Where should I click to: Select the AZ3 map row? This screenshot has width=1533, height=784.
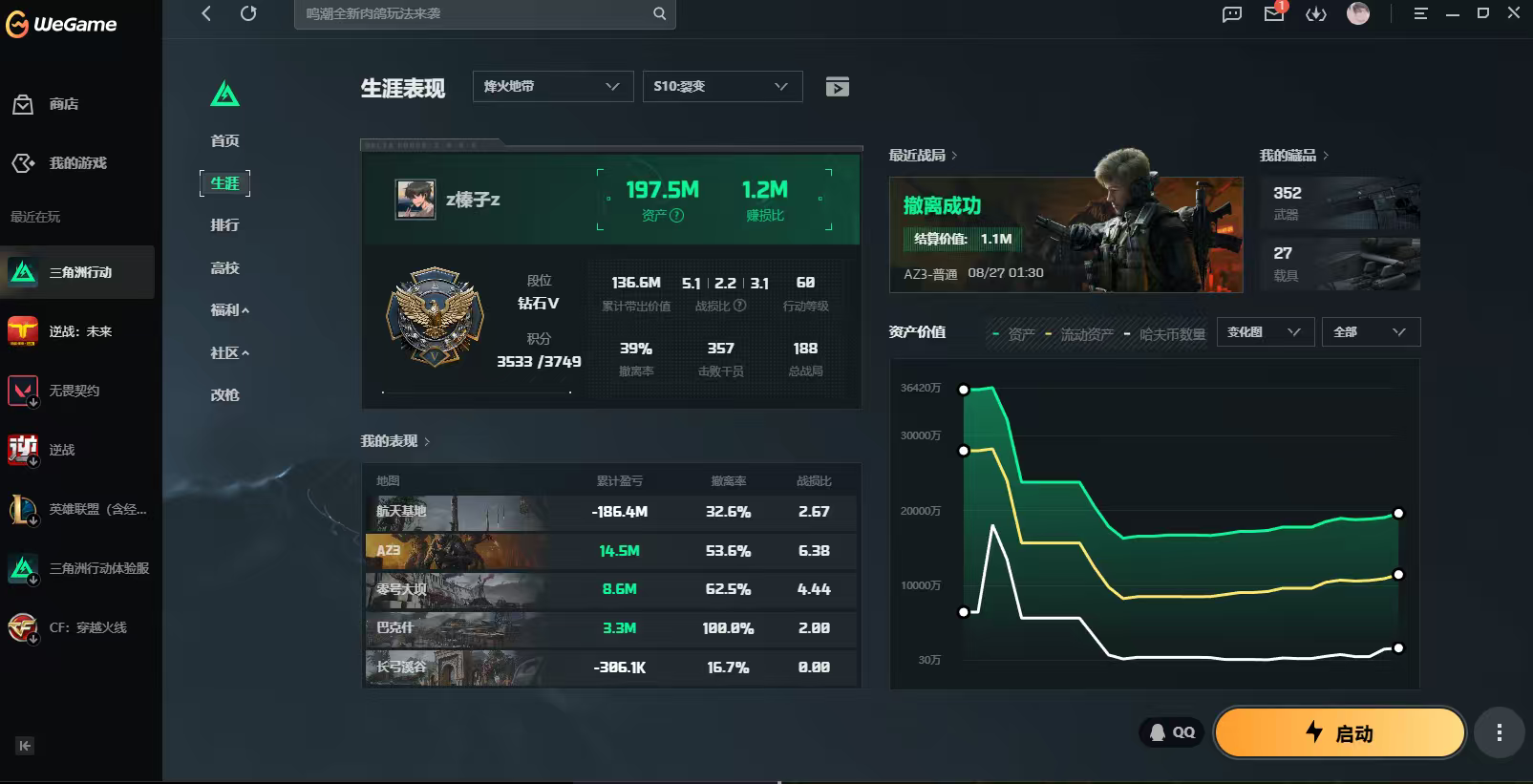(611, 551)
